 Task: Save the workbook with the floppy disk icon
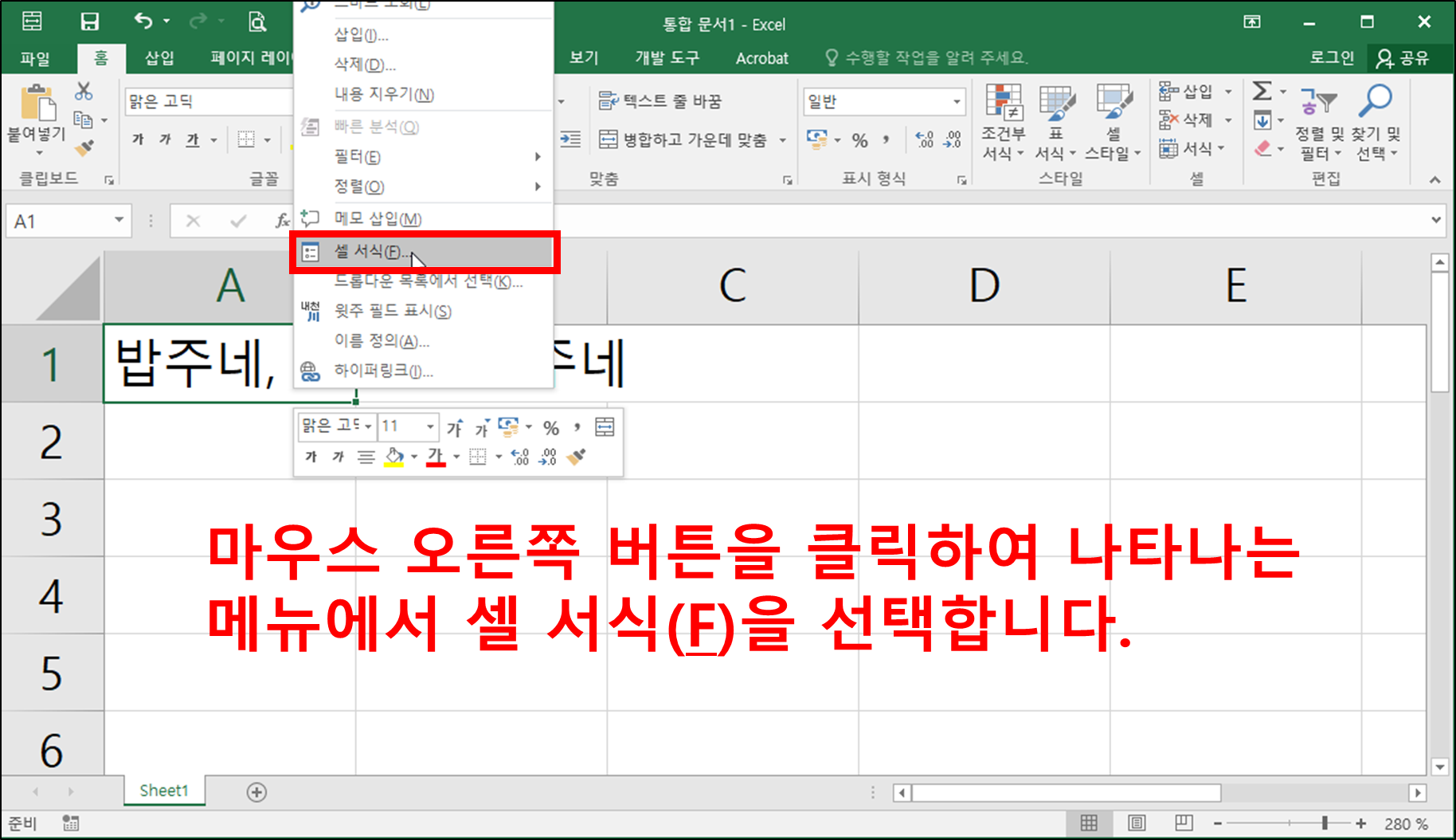point(90,22)
